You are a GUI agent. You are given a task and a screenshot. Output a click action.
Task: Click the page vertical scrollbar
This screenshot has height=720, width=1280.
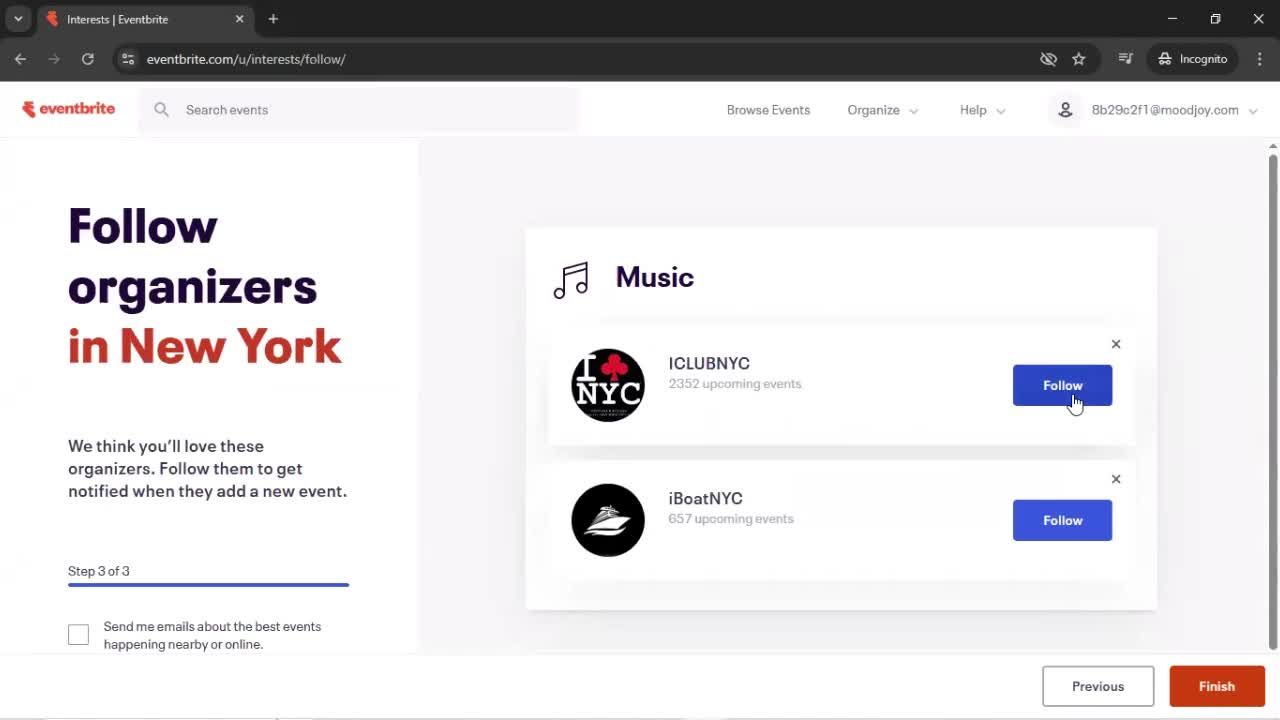point(1273,400)
